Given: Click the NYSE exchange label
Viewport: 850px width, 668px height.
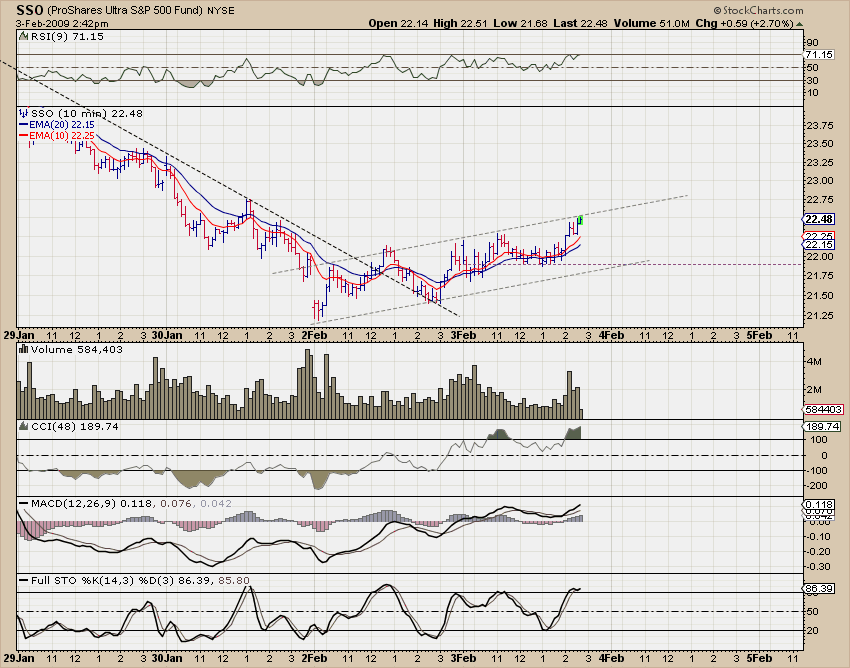Looking at the screenshot, I should click(x=221, y=10).
